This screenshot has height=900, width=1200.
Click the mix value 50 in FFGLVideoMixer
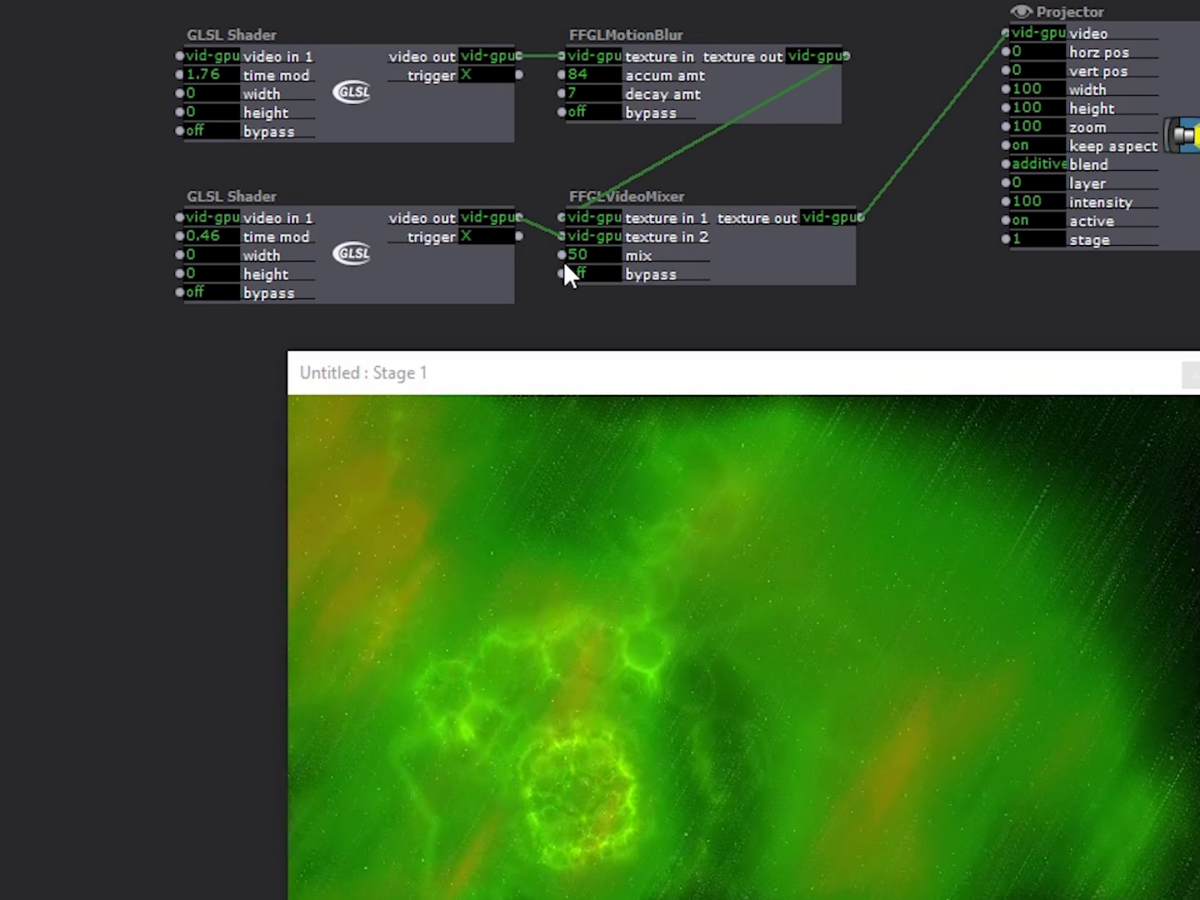pyautogui.click(x=592, y=256)
